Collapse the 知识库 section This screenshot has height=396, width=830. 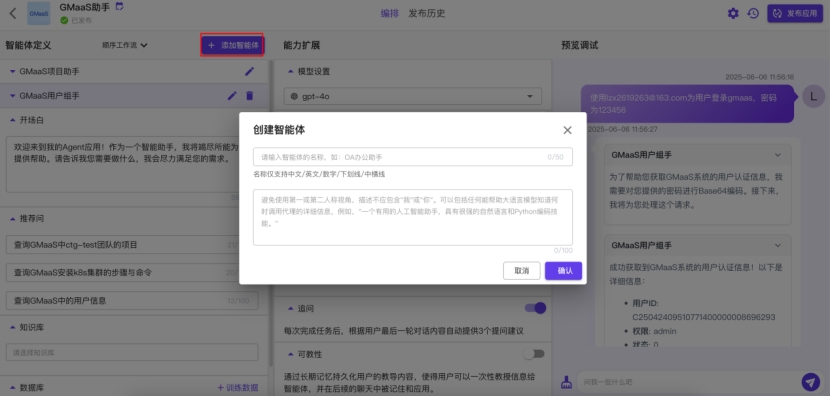click(x=13, y=327)
